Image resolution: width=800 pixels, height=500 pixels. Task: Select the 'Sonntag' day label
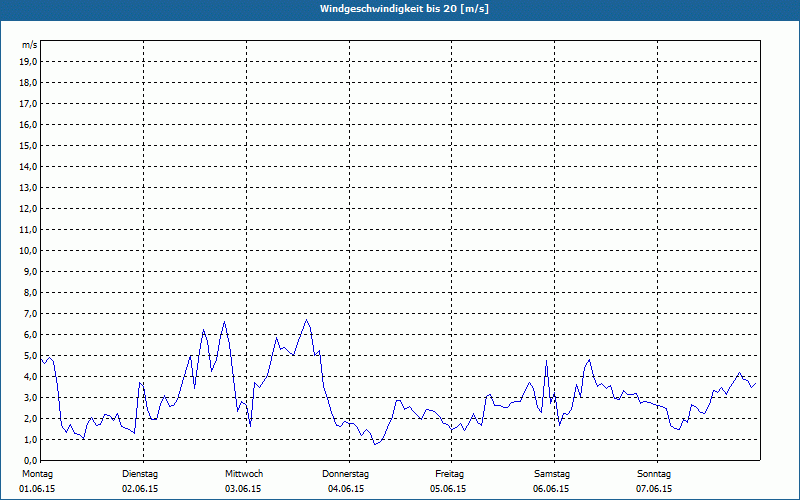[x=654, y=474]
